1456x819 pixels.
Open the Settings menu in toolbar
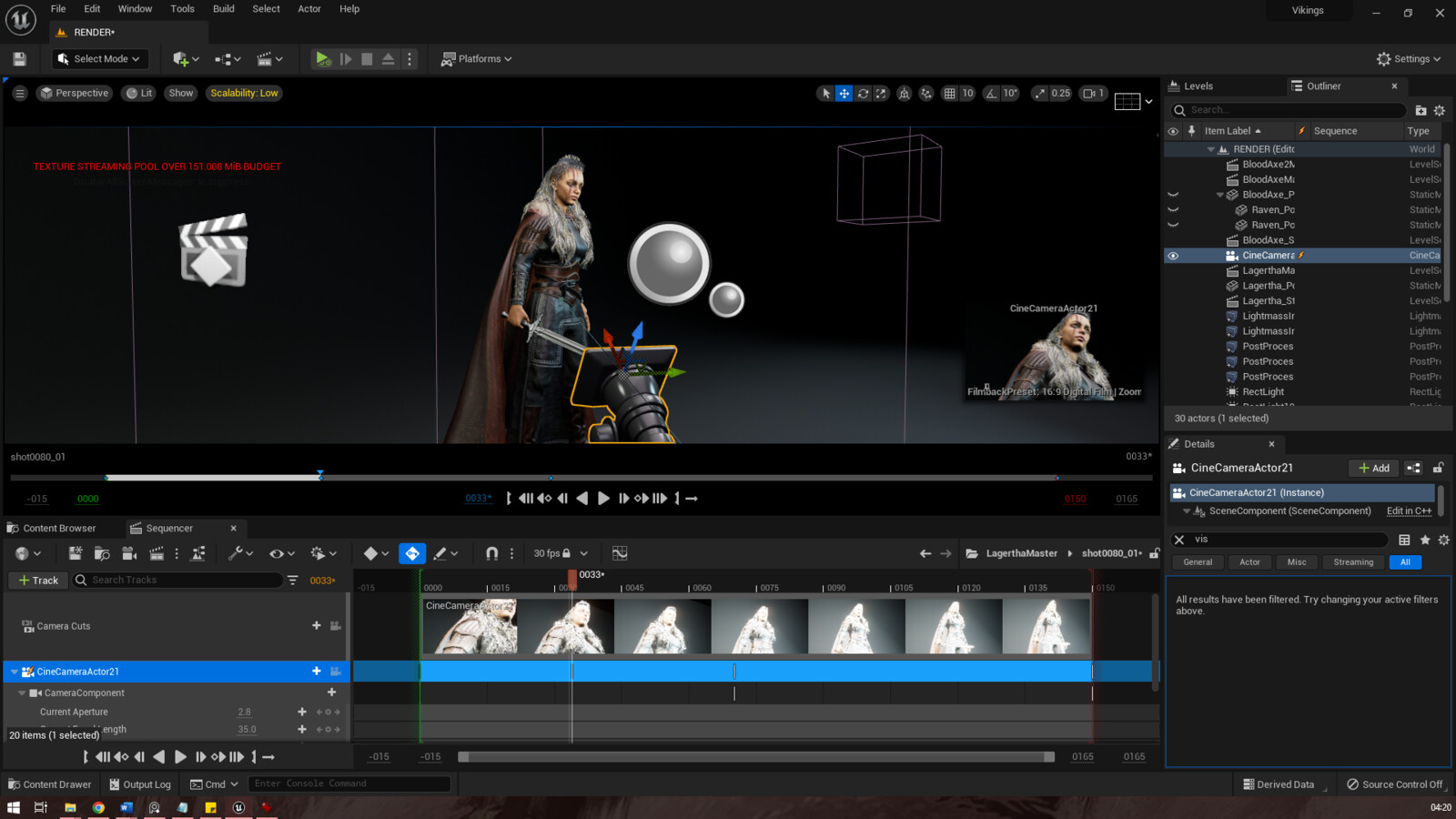(1409, 59)
